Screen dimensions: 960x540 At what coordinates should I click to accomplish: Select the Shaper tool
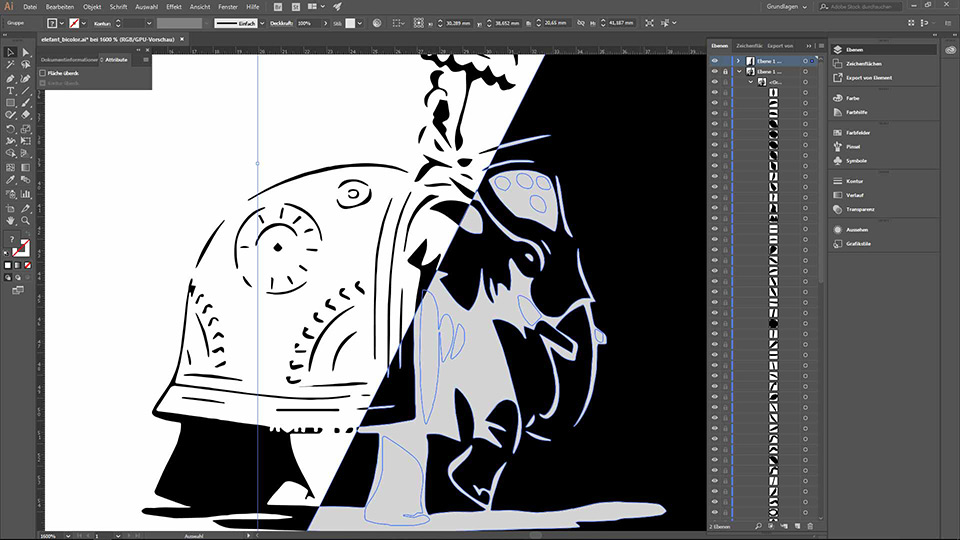click(x=10, y=115)
